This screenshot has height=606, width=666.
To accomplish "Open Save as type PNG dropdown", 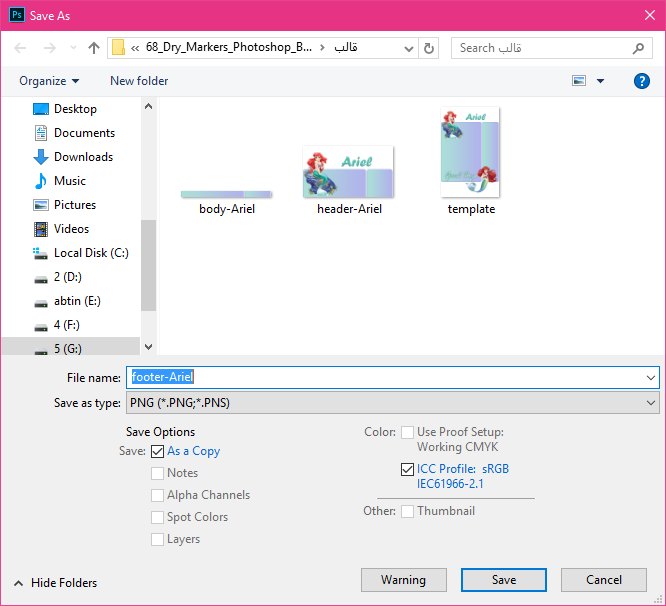I will click(x=392, y=403).
